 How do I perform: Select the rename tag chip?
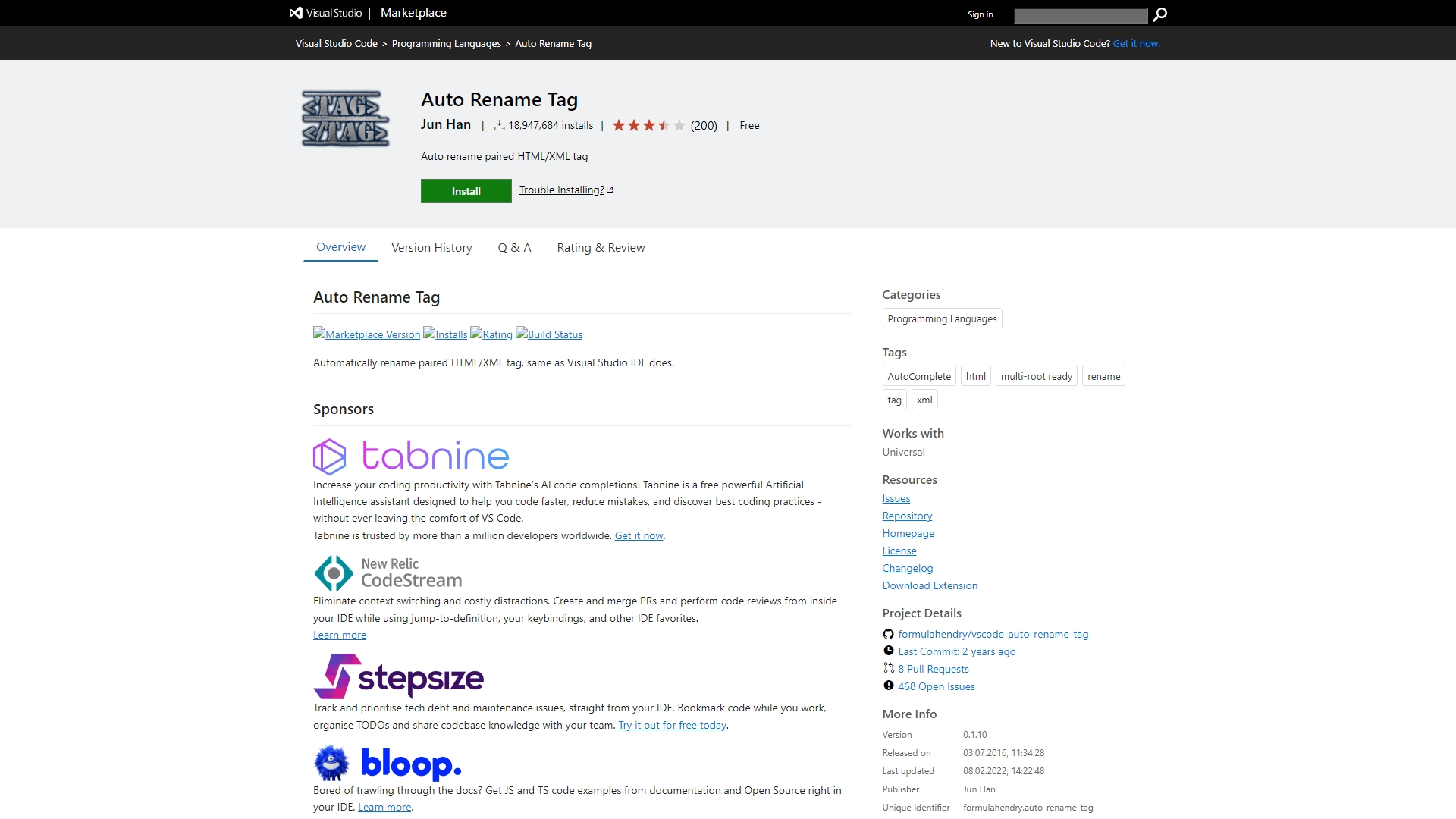click(x=1103, y=376)
